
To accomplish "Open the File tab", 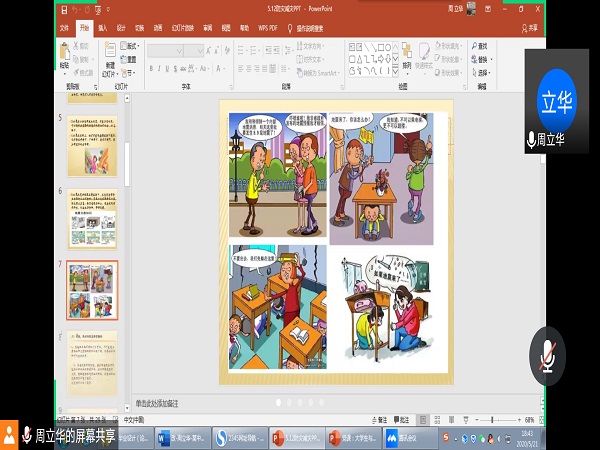I will pyautogui.click(x=63, y=29).
